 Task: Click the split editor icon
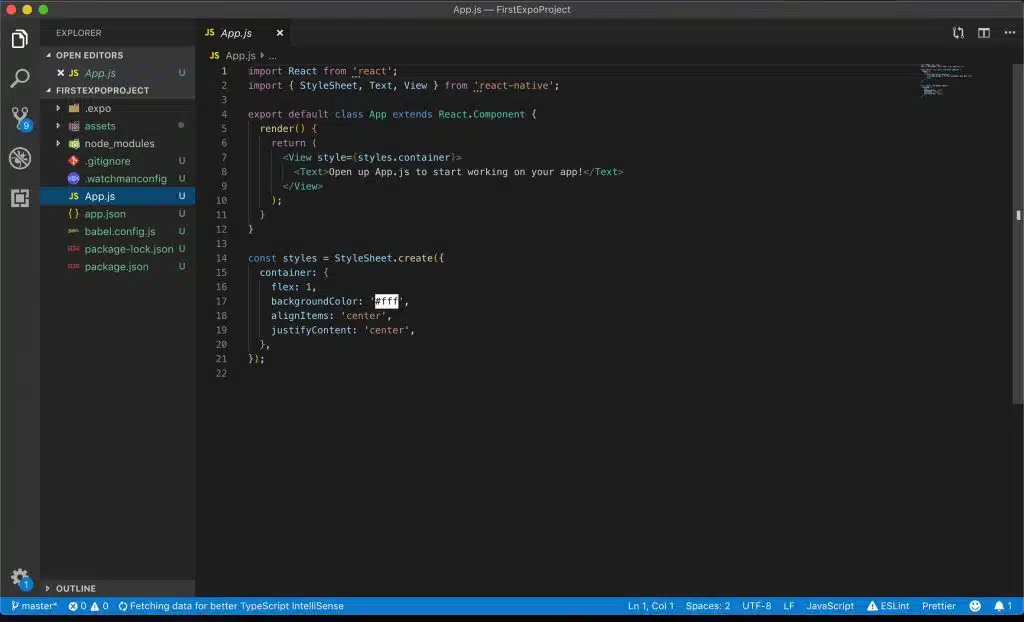pos(984,33)
